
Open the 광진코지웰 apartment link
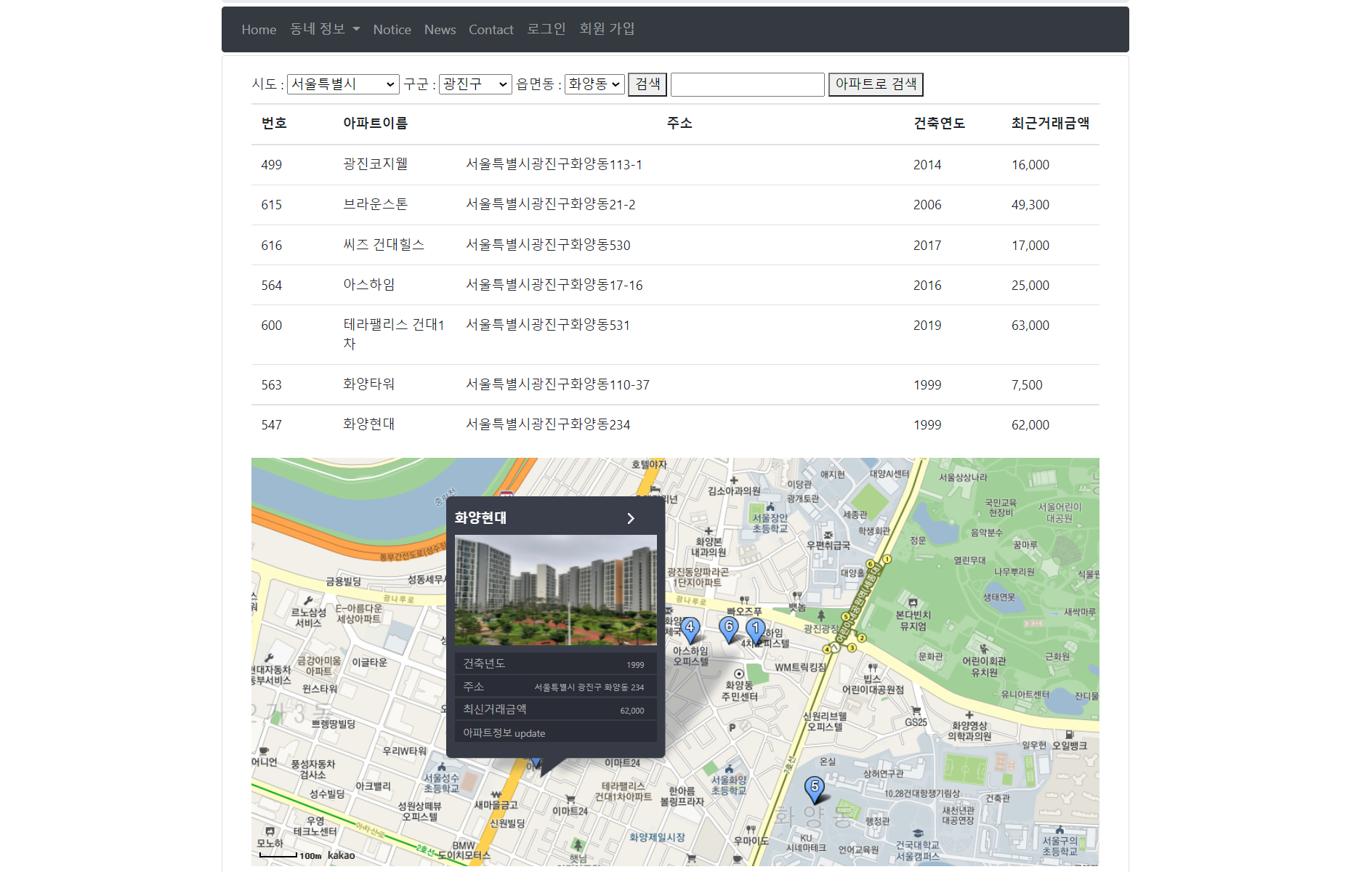[x=375, y=164]
